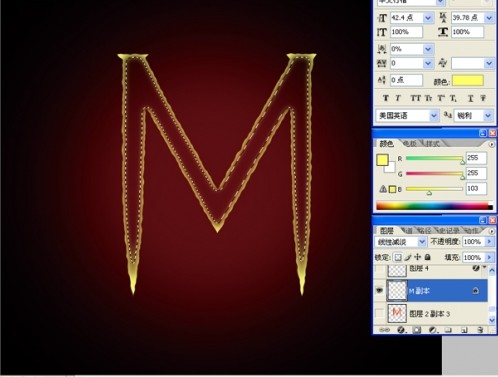Image resolution: width=498 pixels, height=377 pixels.
Task: Apply subscript text style
Action: 453,98
